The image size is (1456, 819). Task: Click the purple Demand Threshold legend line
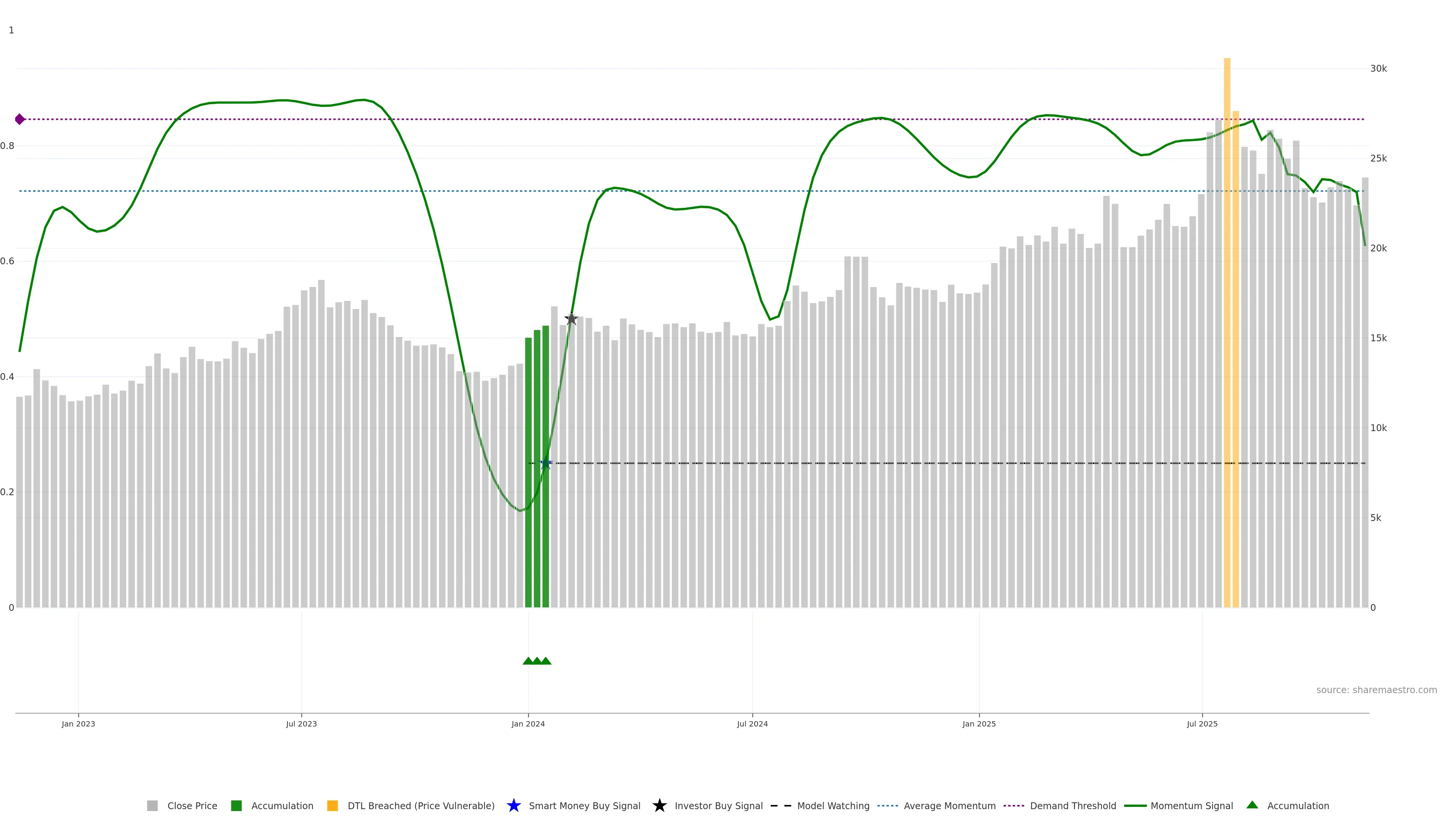pos(1014,805)
